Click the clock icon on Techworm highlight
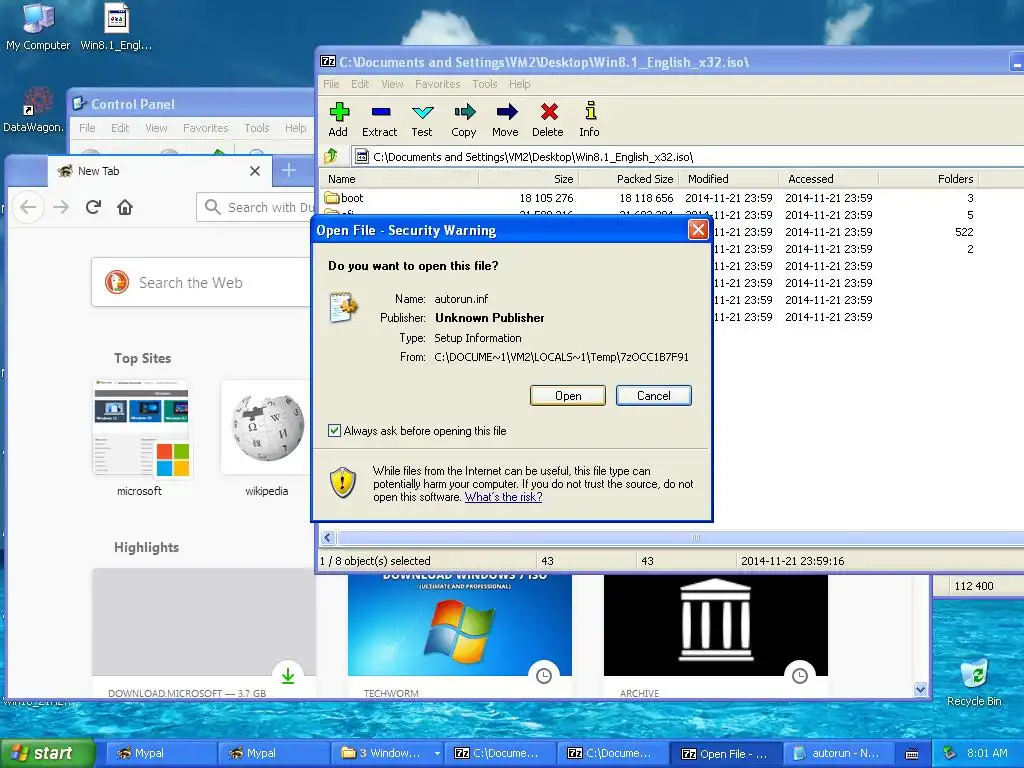Screen dimensions: 1024x768 click(x=543, y=676)
